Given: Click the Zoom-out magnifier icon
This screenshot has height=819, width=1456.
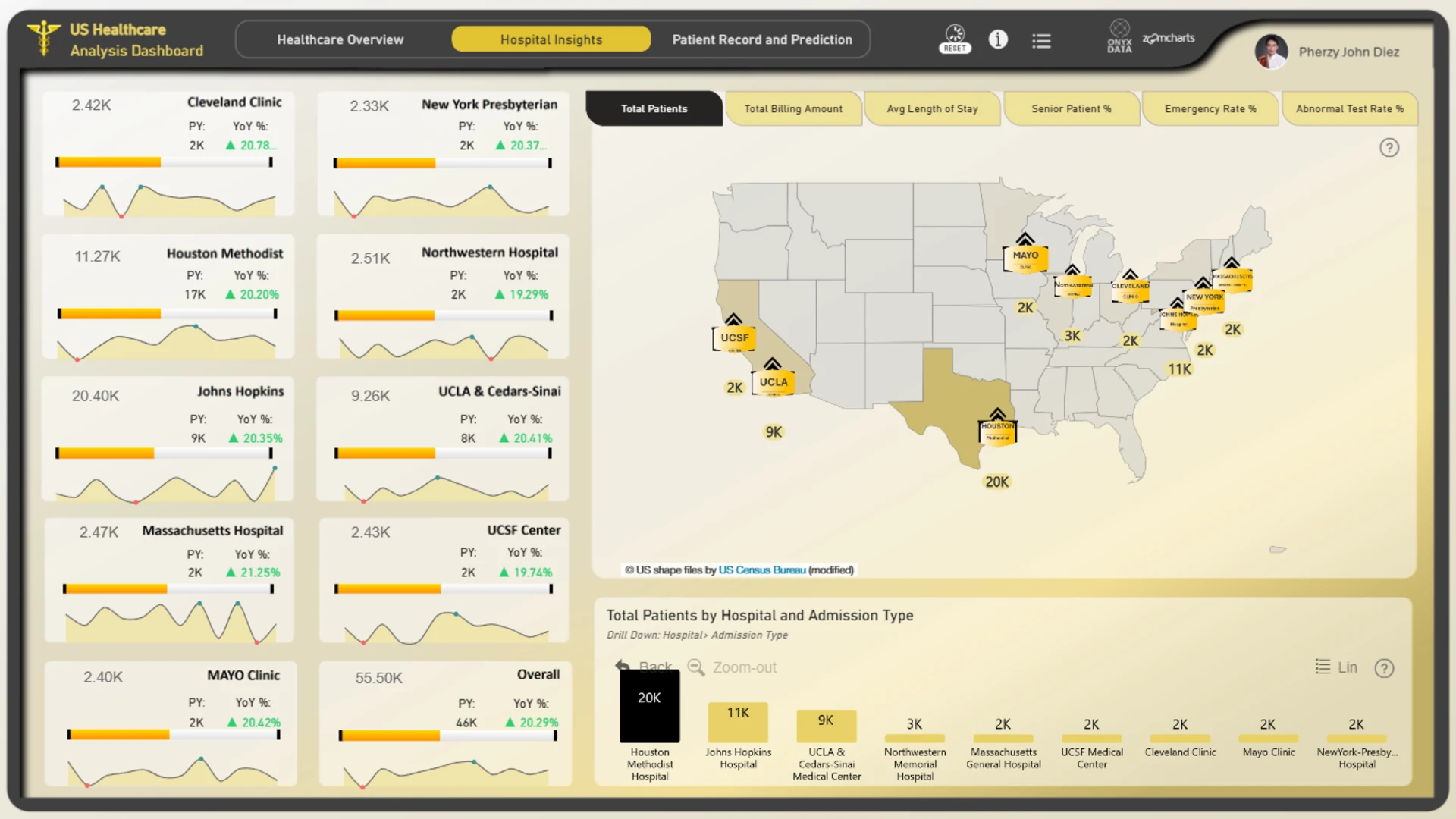Looking at the screenshot, I should 695,667.
